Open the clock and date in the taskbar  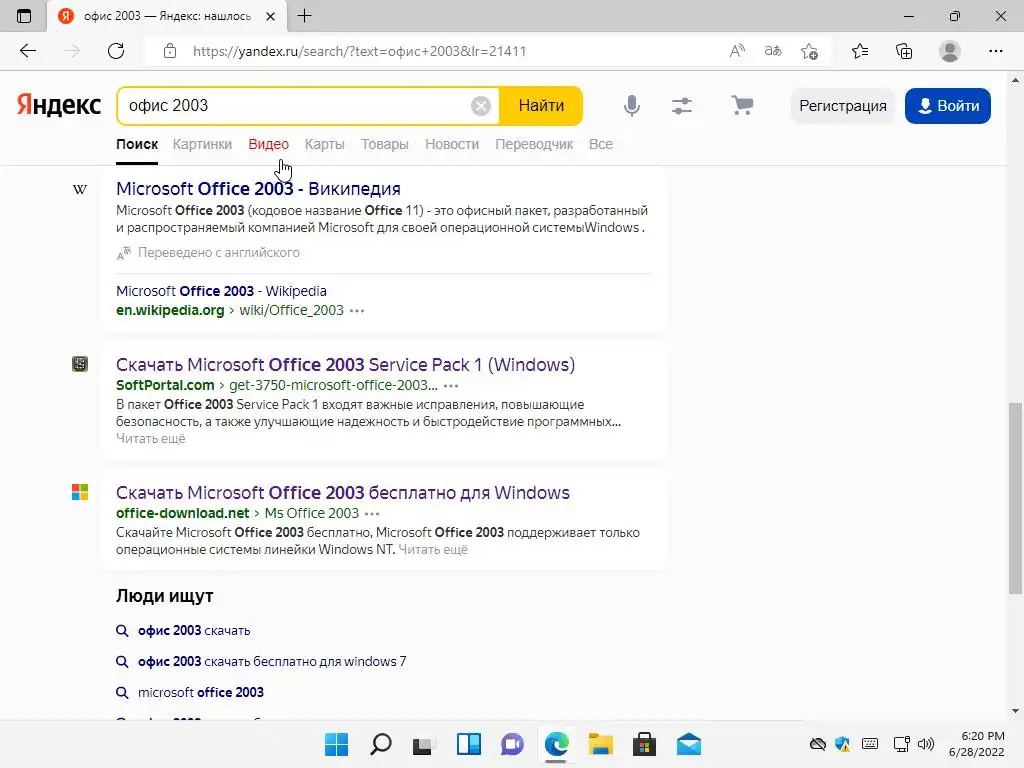[x=976, y=744]
